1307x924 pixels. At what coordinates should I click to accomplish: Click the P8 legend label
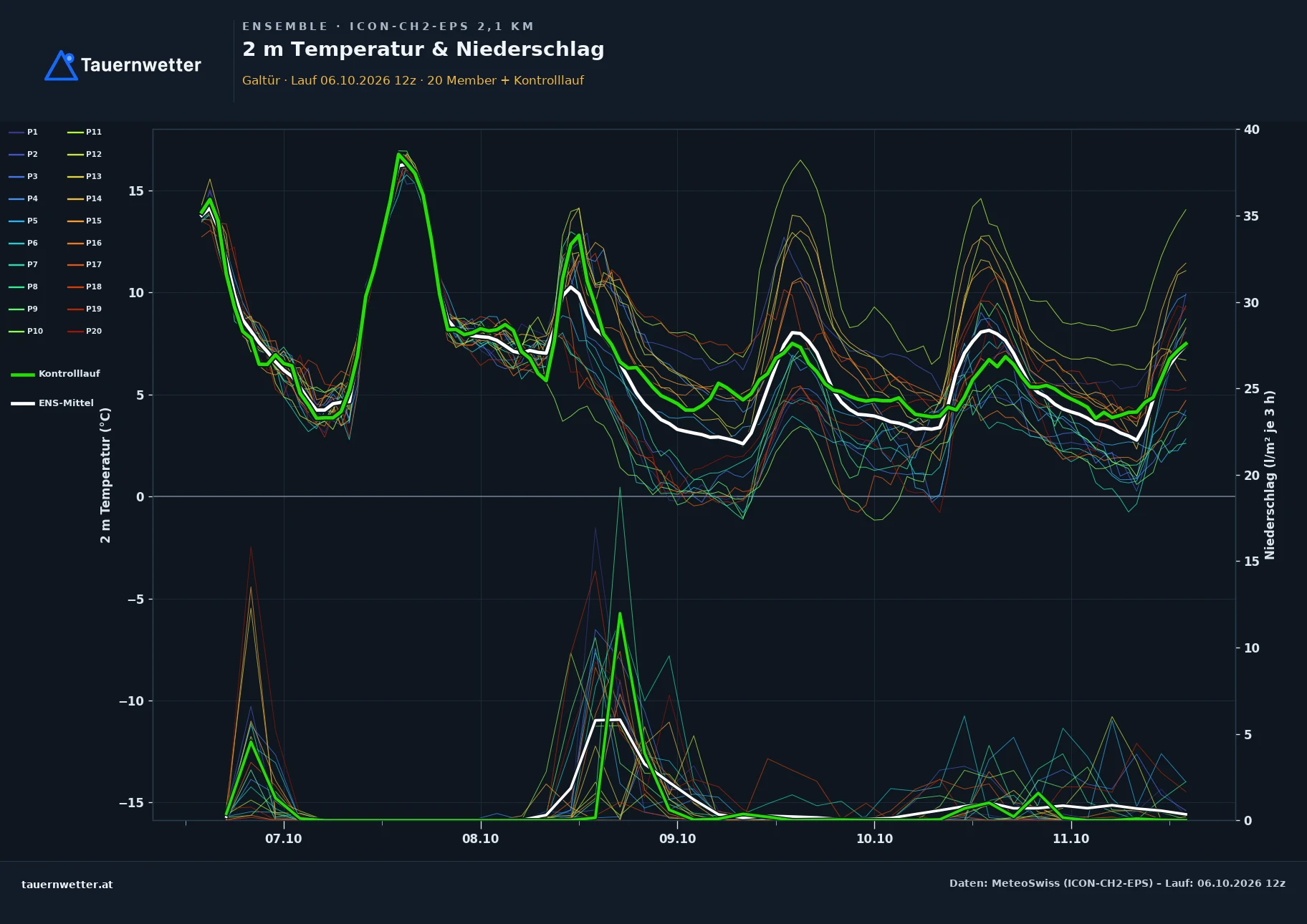pos(23,287)
